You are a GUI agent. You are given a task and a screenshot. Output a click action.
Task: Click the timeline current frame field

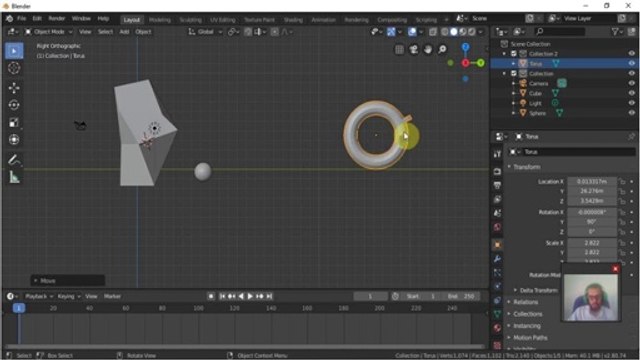(x=370, y=296)
